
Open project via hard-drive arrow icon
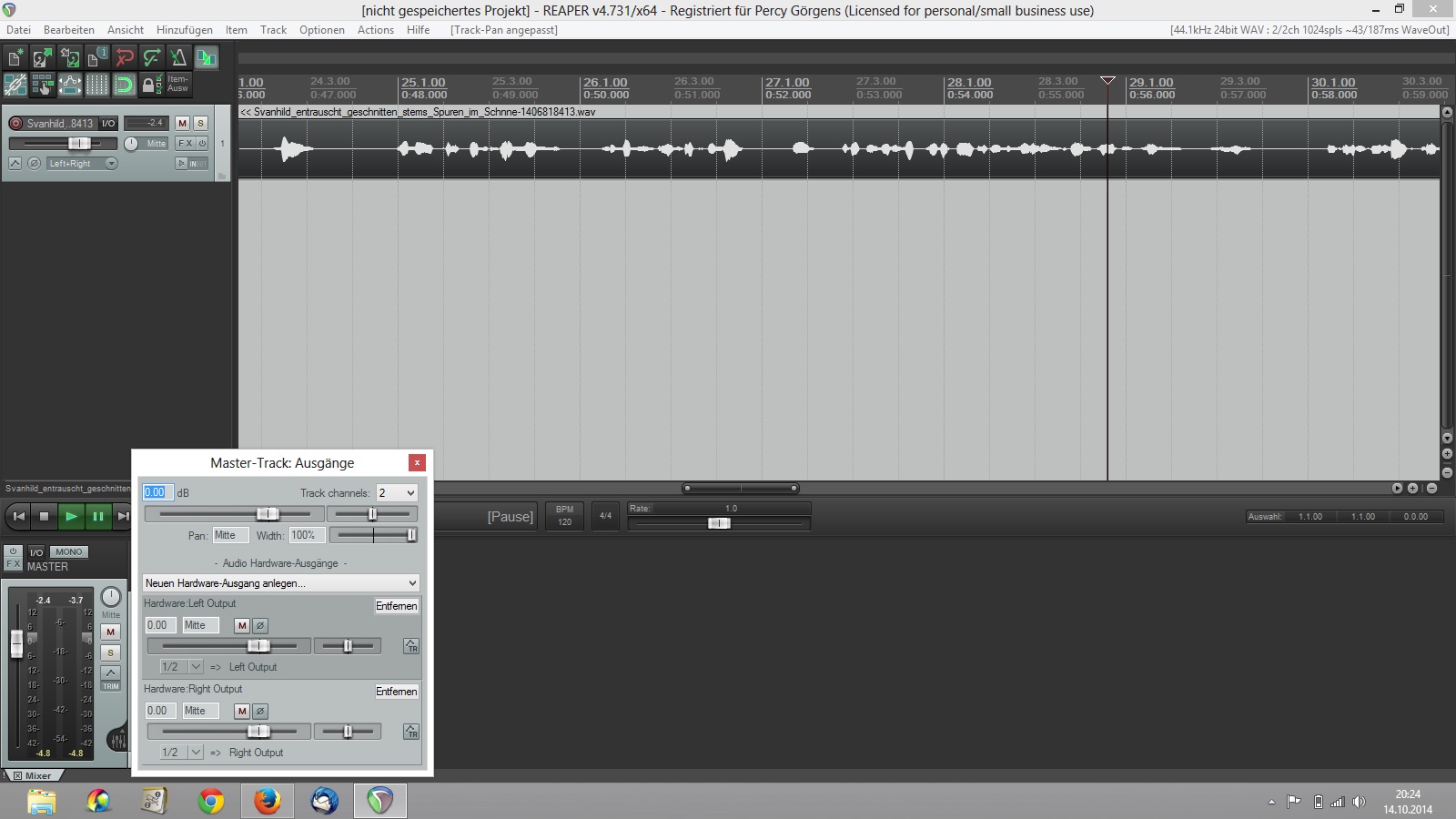tap(43, 57)
